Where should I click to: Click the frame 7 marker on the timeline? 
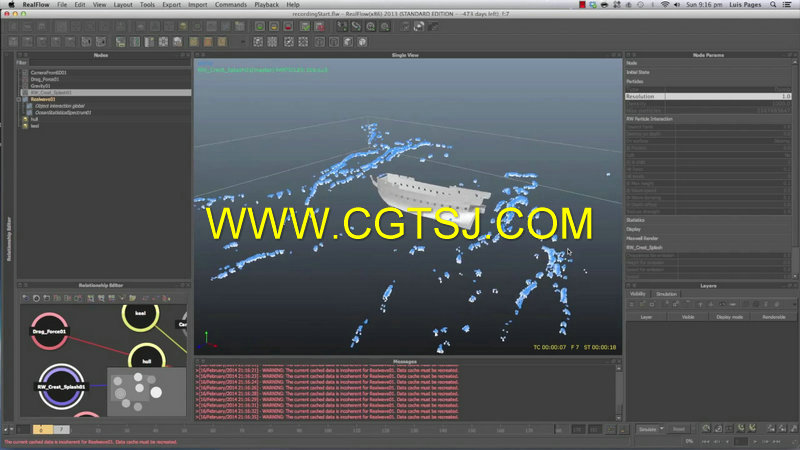61,430
